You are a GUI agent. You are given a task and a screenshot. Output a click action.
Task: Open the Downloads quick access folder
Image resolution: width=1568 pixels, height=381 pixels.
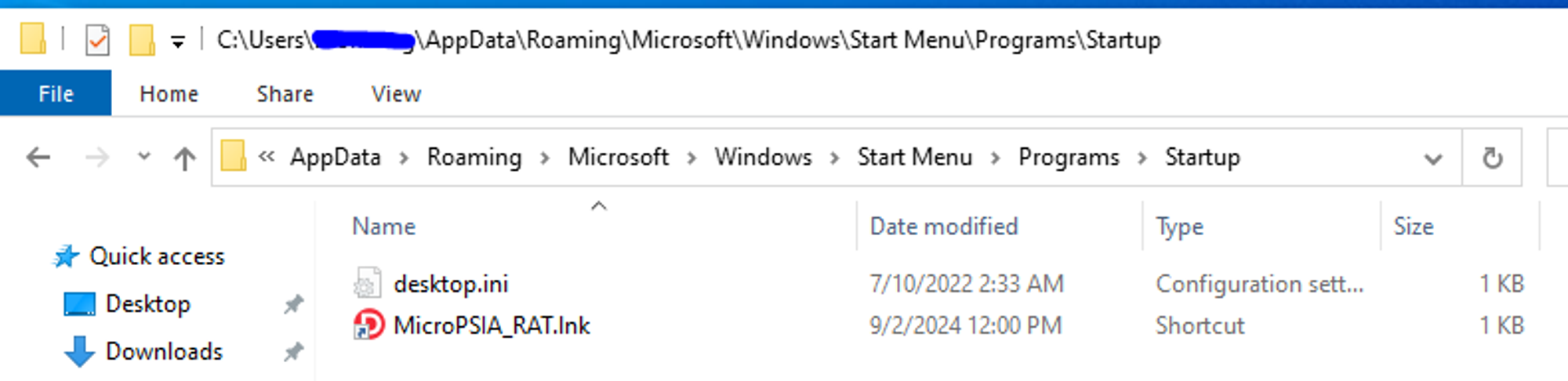(164, 351)
